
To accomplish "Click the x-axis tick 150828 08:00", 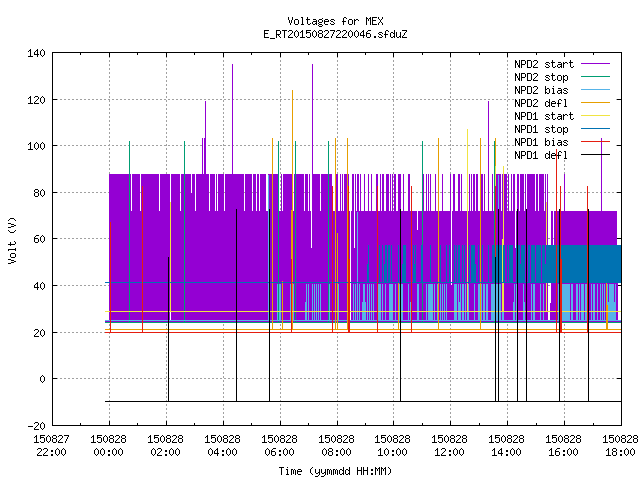I will [x=336, y=446].
